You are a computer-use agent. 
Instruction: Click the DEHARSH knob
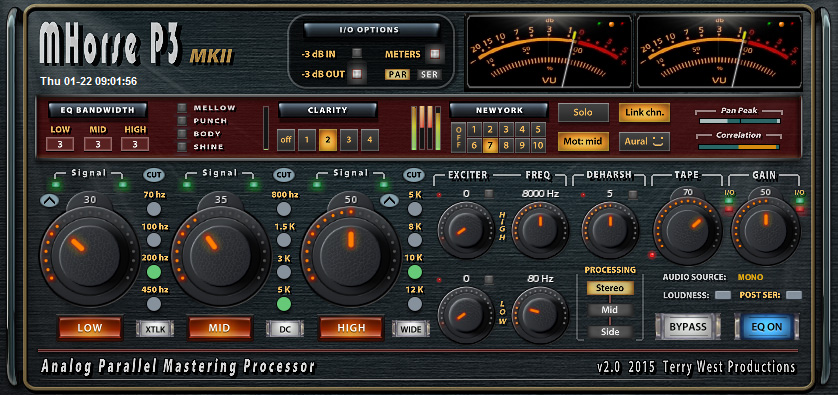pos(610,230)
